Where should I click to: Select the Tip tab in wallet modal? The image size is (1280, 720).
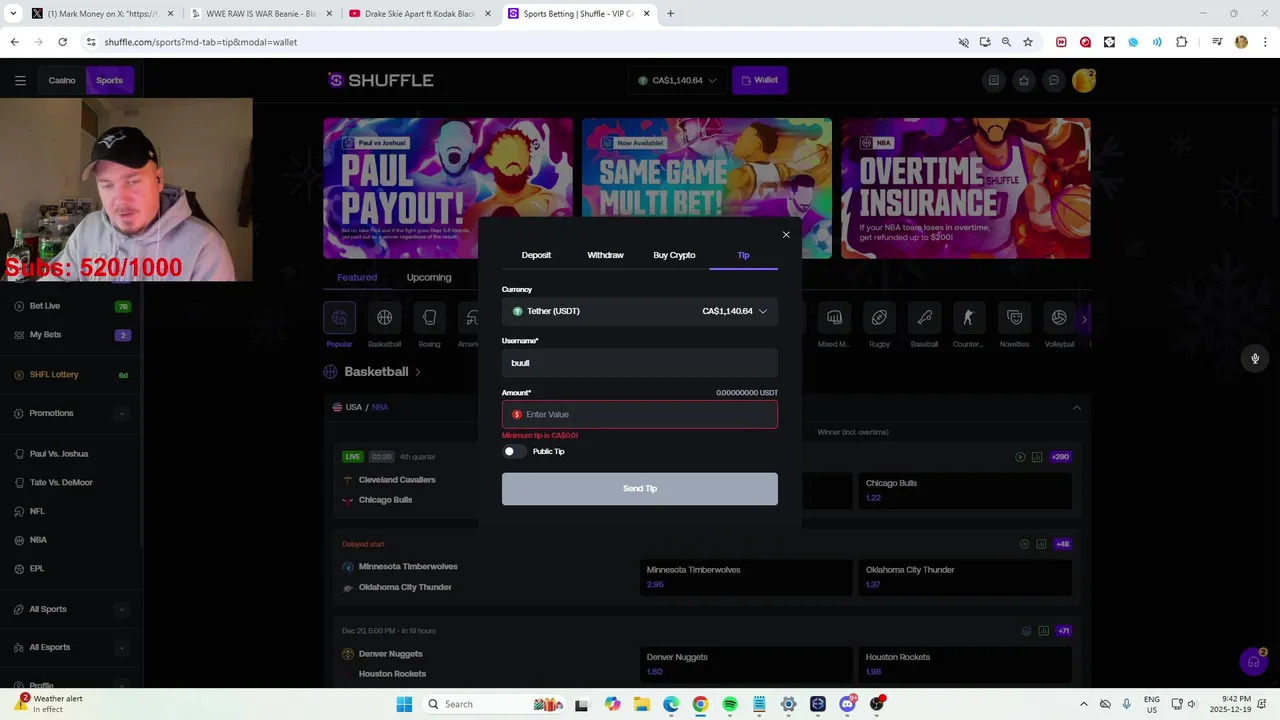click(743, 255)
